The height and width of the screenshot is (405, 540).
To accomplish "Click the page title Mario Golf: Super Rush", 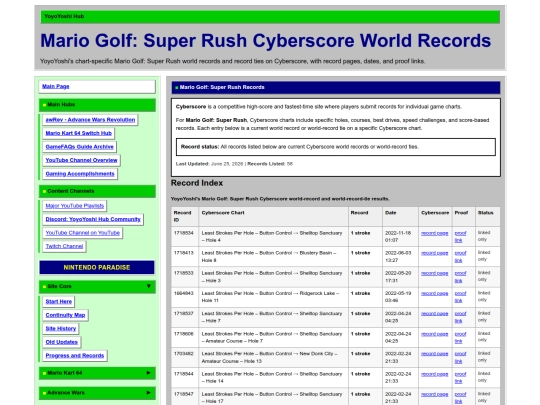I will click(x=266, y=41).
